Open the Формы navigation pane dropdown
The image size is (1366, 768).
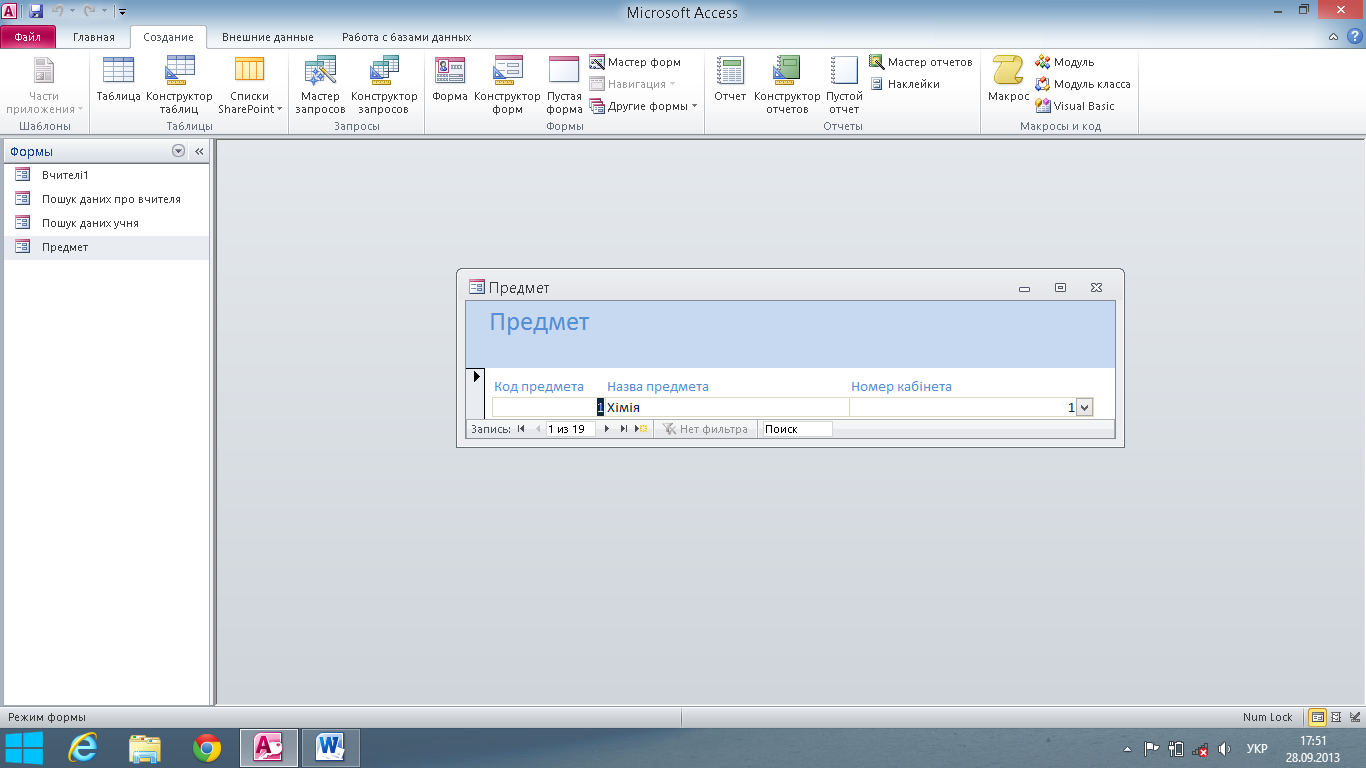178,151
